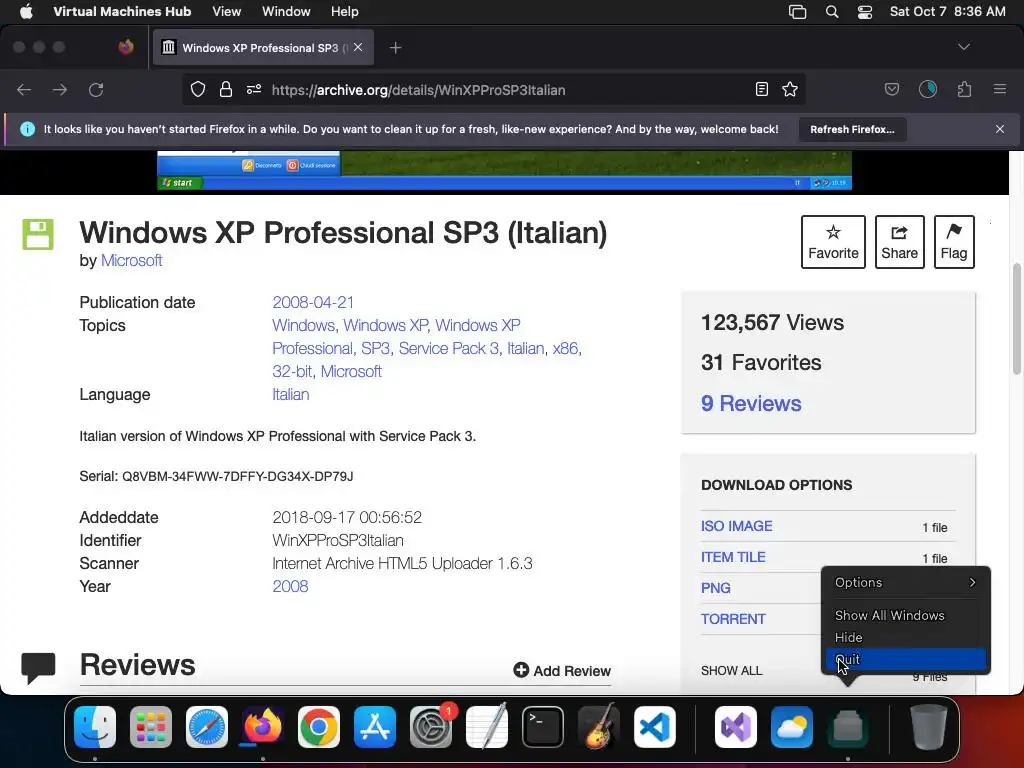
Task: Open the 2008 year link
Action: point(290,586)
